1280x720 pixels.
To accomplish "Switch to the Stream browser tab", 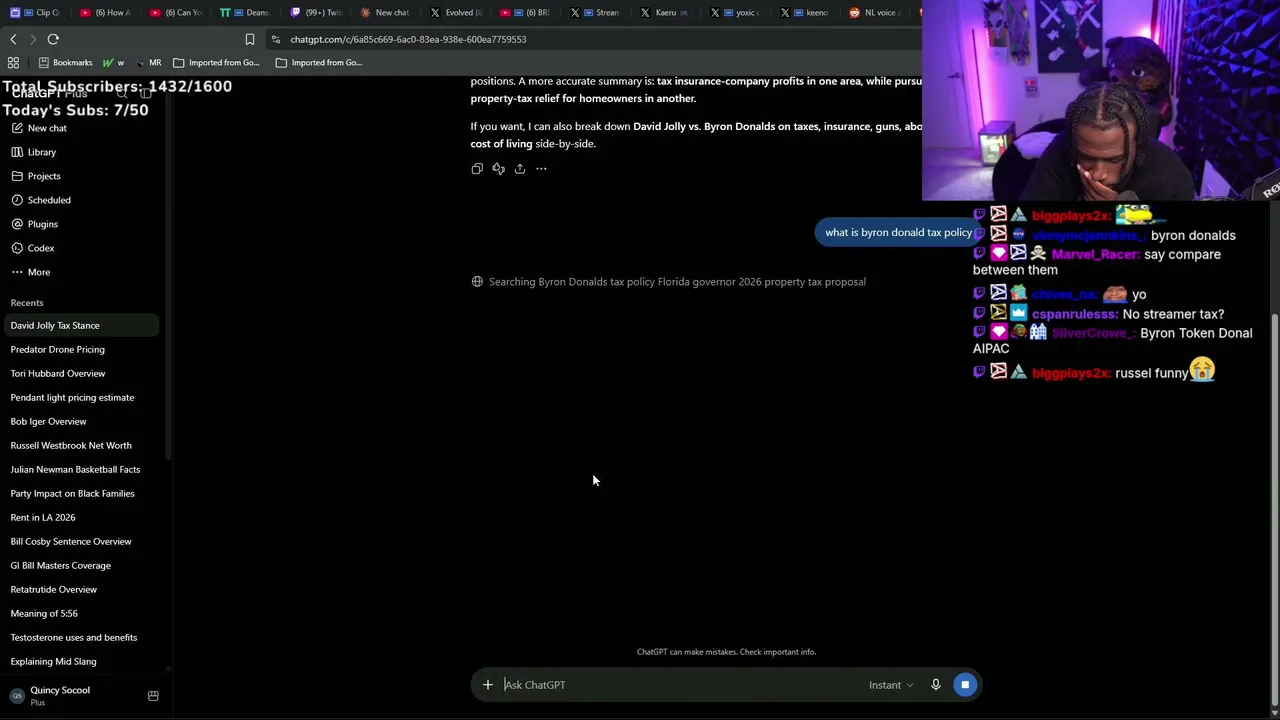I will 596,13.
